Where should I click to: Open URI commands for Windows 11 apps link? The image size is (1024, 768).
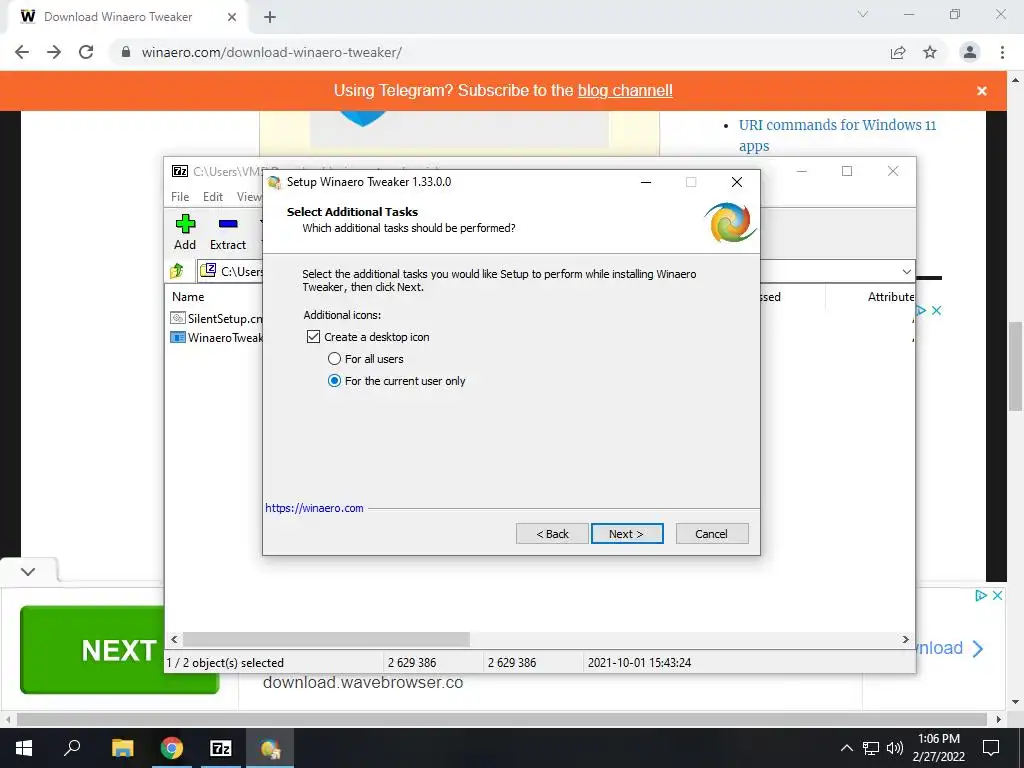[837, 135]
